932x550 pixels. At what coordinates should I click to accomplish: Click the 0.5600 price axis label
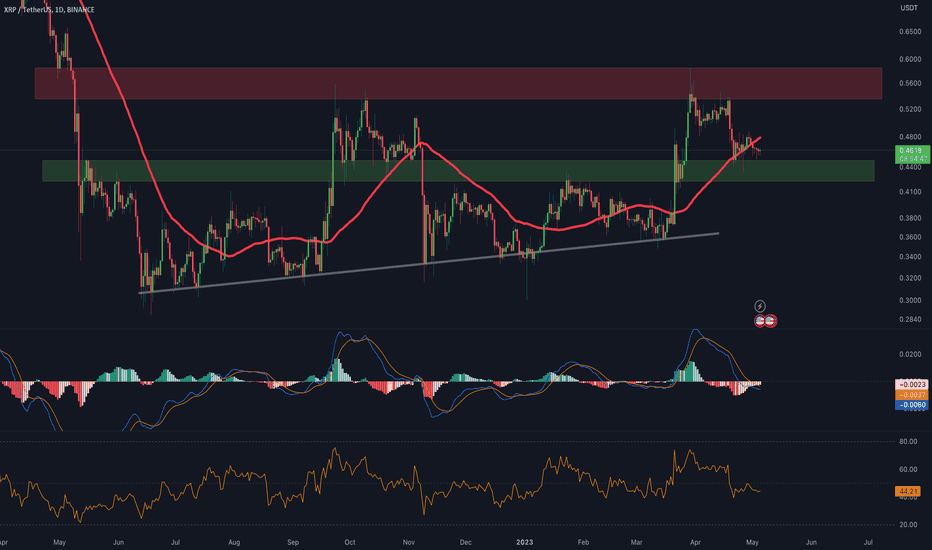pyautogui.click(x=910, y=83)
